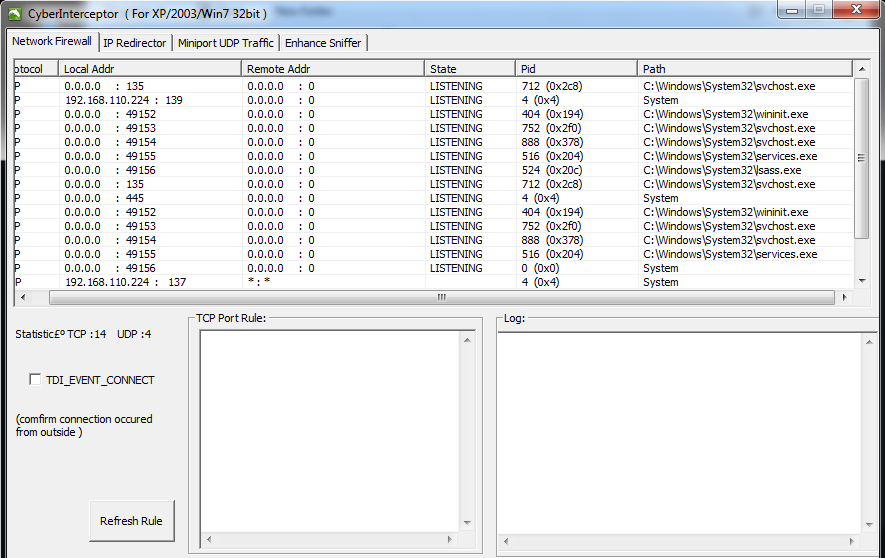Select the row with local port 445
This screenshot has width=885, height=558.
433,198
